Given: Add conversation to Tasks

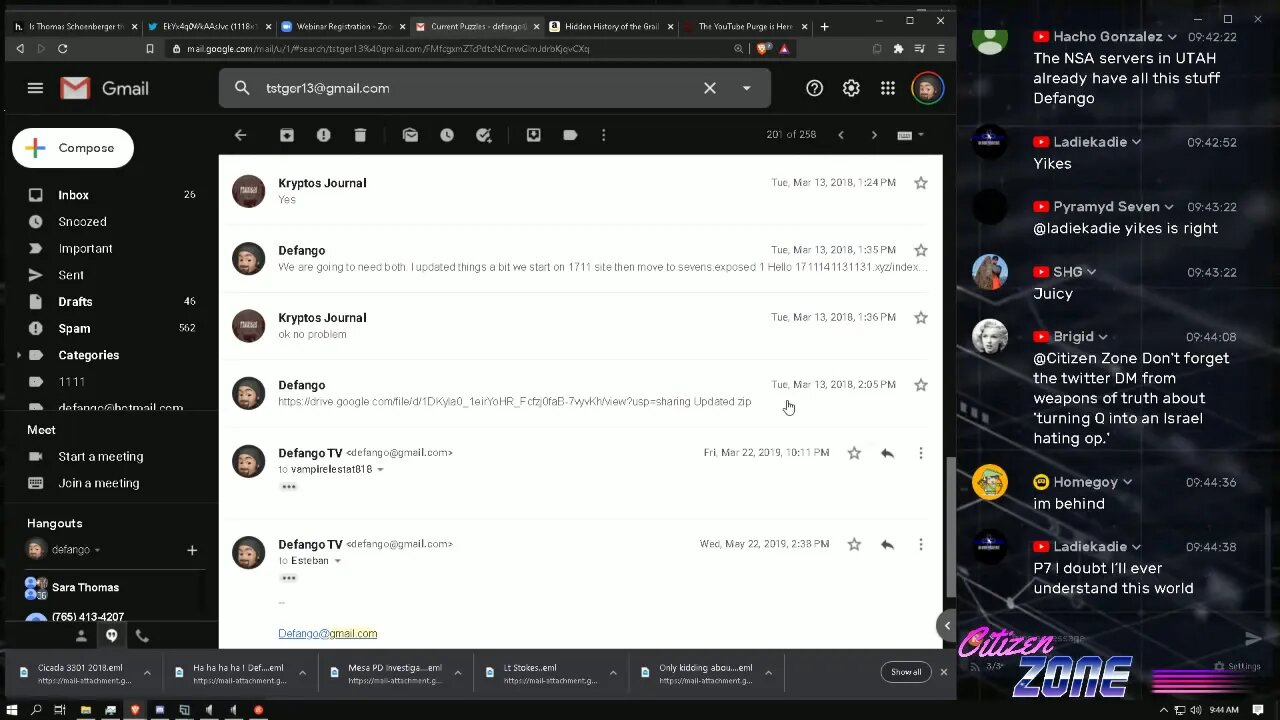Looking at the screenshot, I should pyautogui.click(x=484, y=135).
